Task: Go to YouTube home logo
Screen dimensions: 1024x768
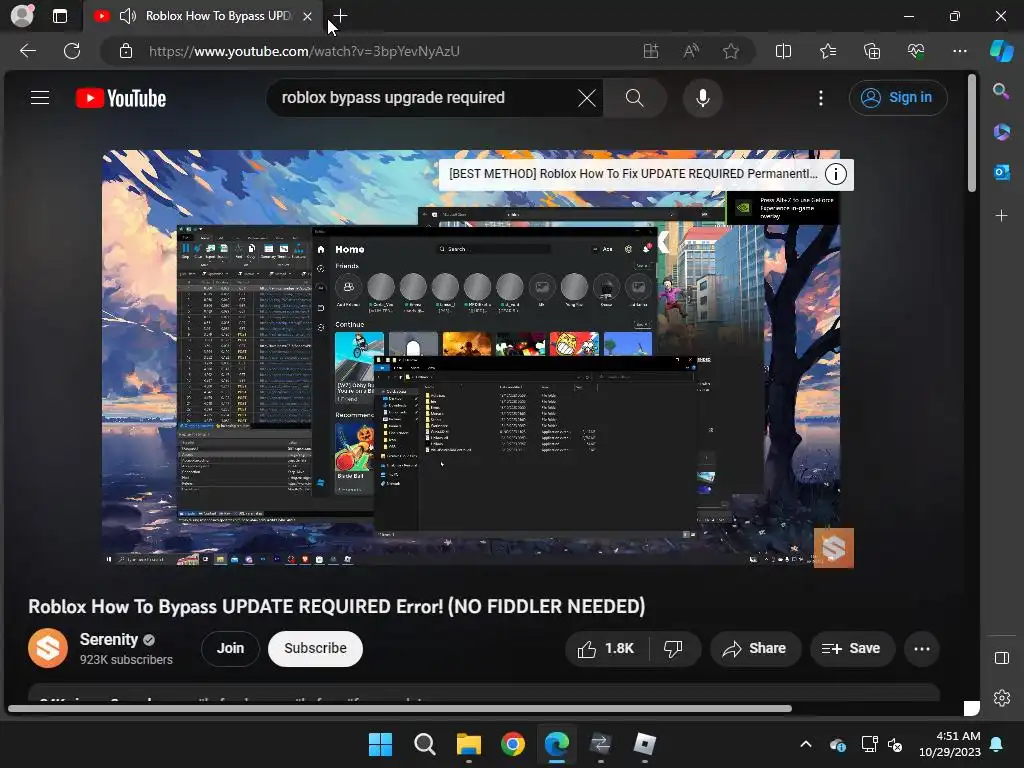Action: [121, 98]
